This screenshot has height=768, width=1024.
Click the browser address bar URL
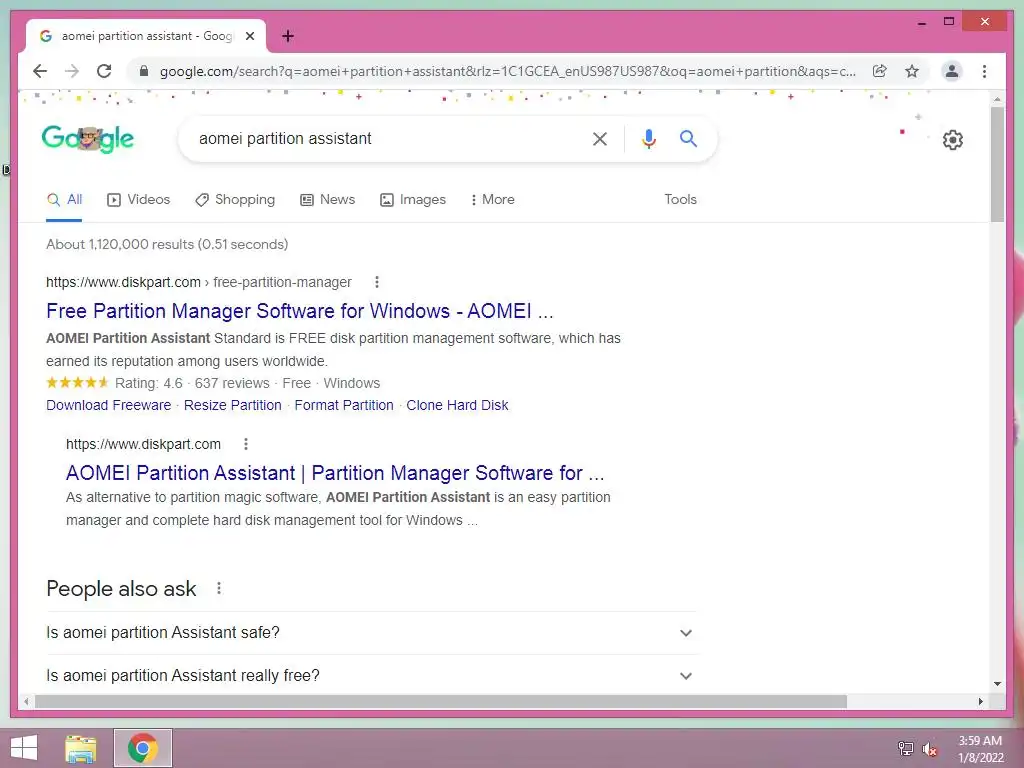[x=507, y=71]
